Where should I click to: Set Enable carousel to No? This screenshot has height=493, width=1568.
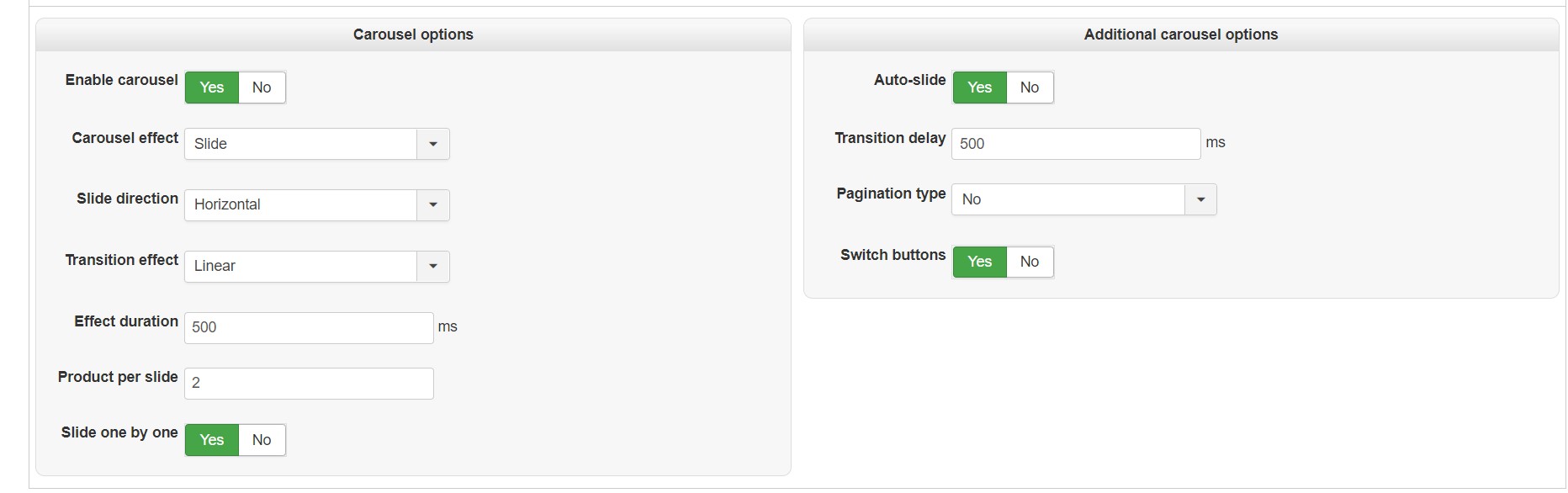[x=262, y=87]
